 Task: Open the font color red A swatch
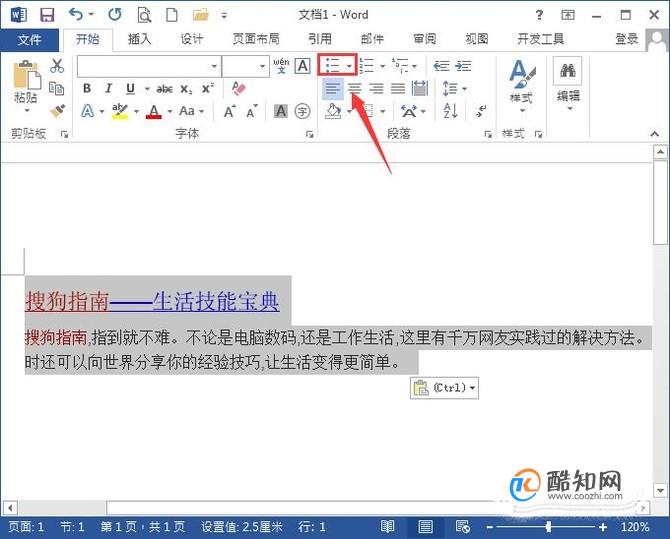click(154, 112)
